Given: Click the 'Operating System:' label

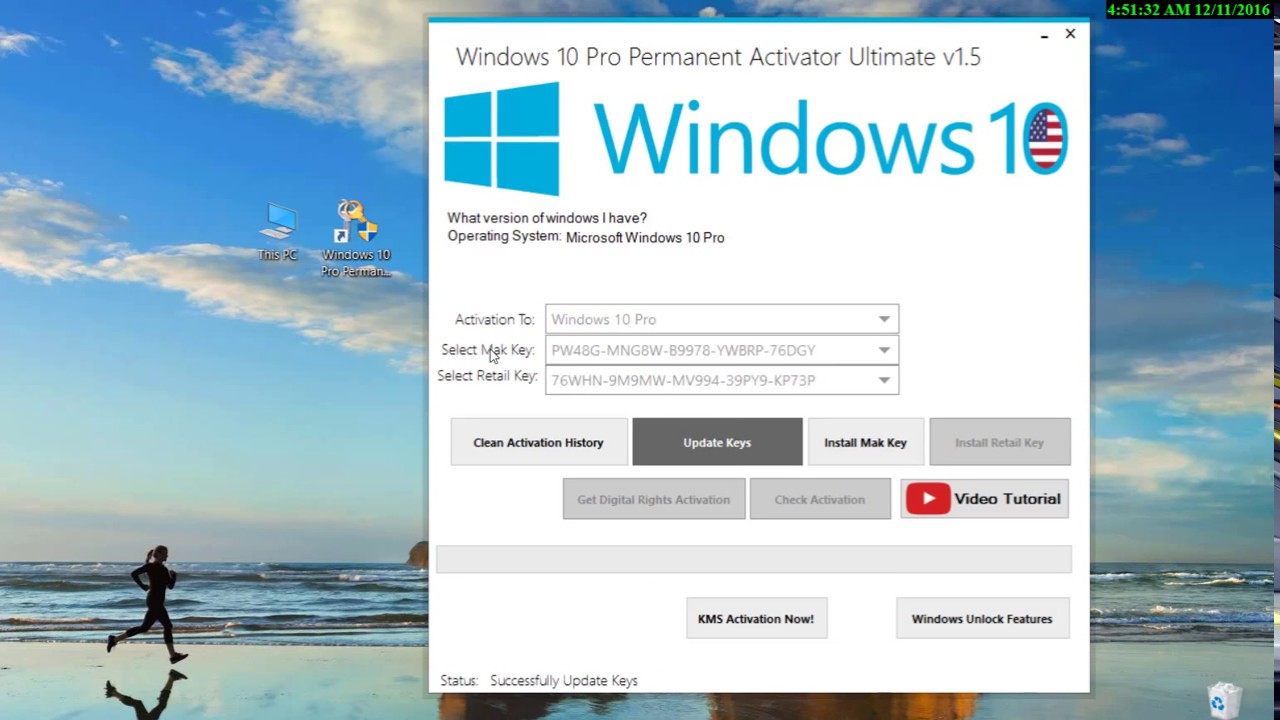Looking at the screenshot, I should [504, 236].
